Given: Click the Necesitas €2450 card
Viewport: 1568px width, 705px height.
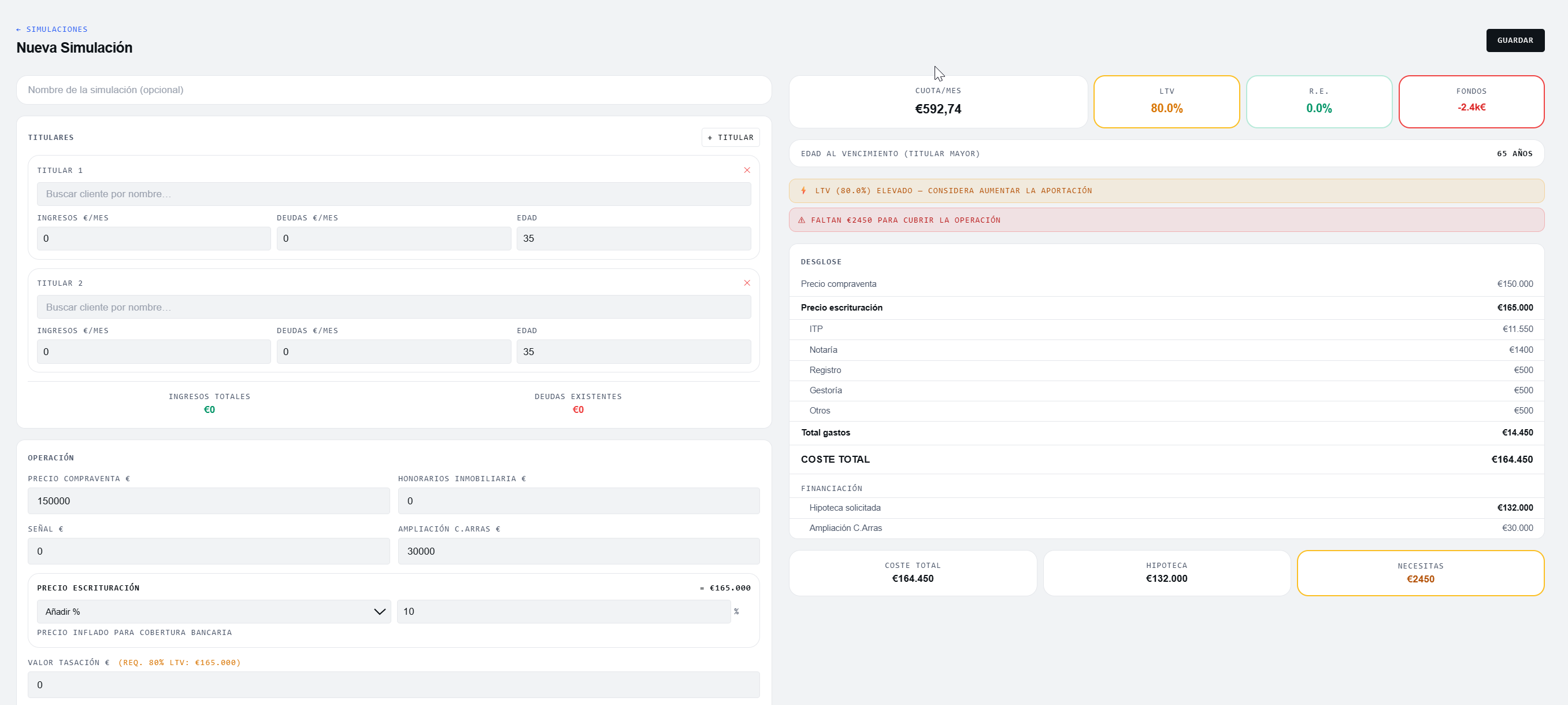Looking at the screenshot, I should (x=1420, y=573).
